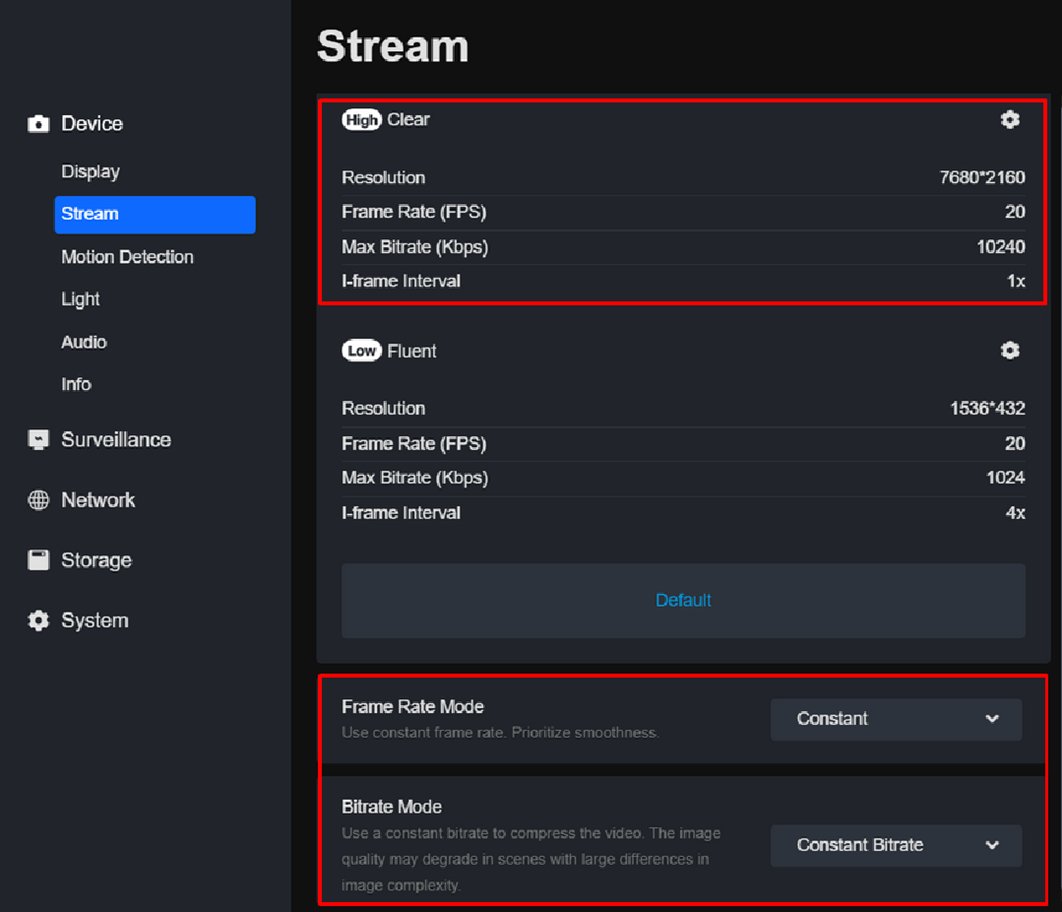Open settings gear for High Clear stream
Image resolution: width=1062 pixels, height=912 pixels.
(1010, 120)
